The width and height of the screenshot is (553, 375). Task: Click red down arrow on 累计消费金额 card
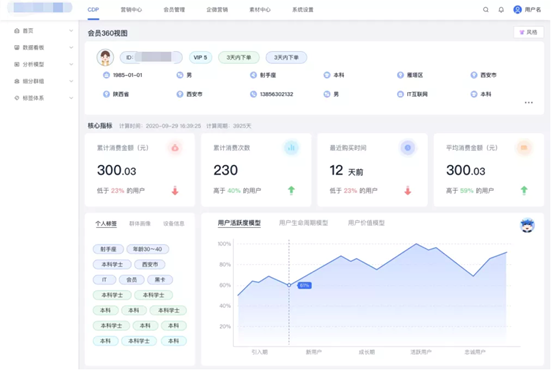(x=175, y=191)
